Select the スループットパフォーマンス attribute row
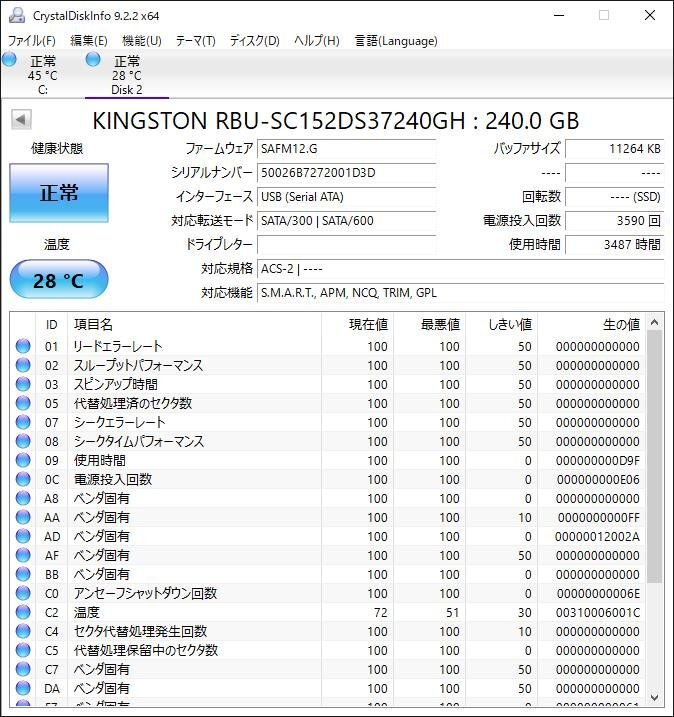Image resolution: width=674 pixels, height=717 pixels. pos(327,365)
